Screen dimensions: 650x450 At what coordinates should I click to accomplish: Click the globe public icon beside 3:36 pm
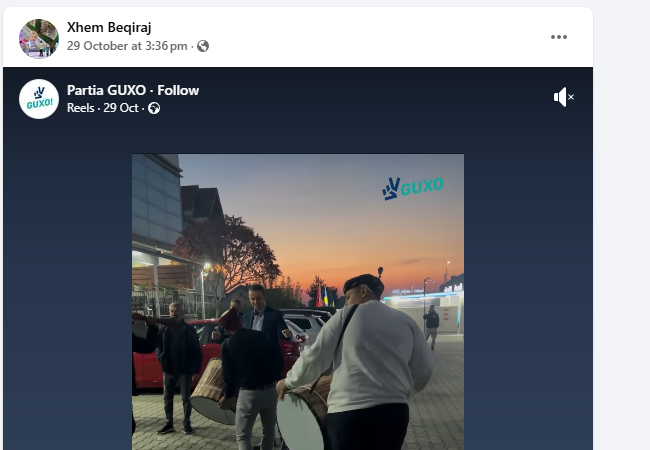click(203, 46)
